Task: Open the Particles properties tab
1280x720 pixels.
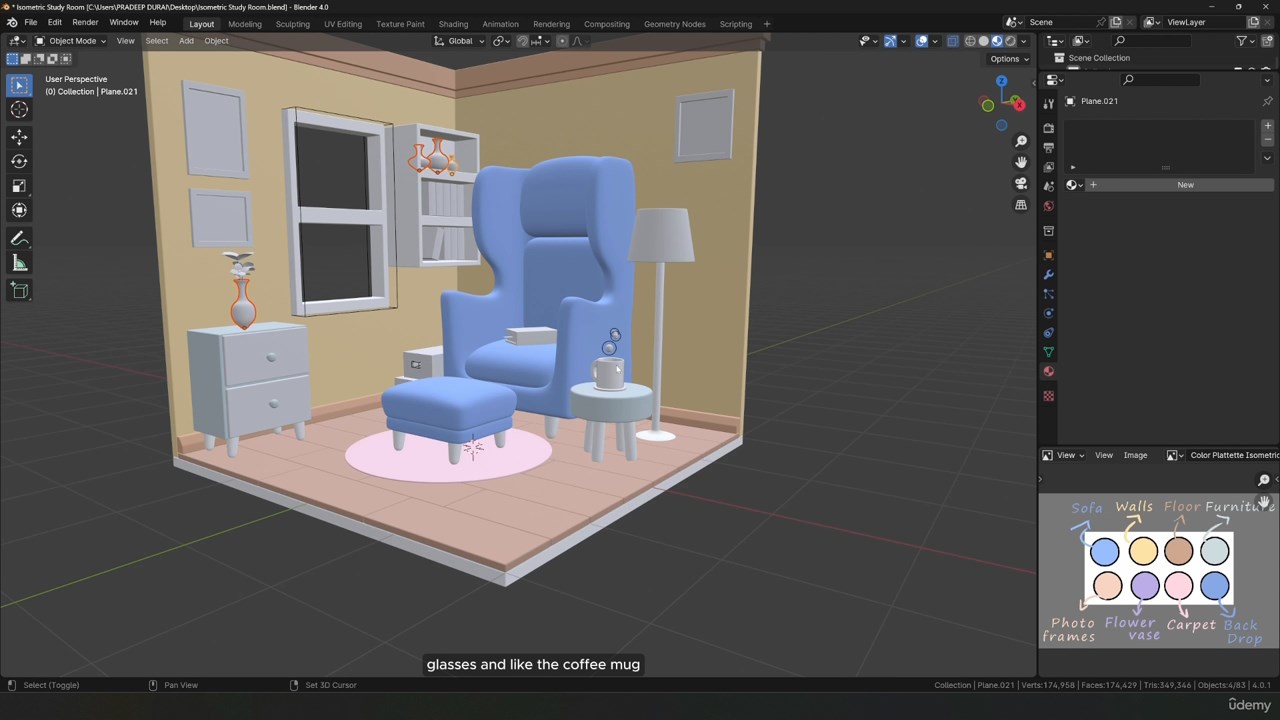Action: click(x=1048, y=294)
